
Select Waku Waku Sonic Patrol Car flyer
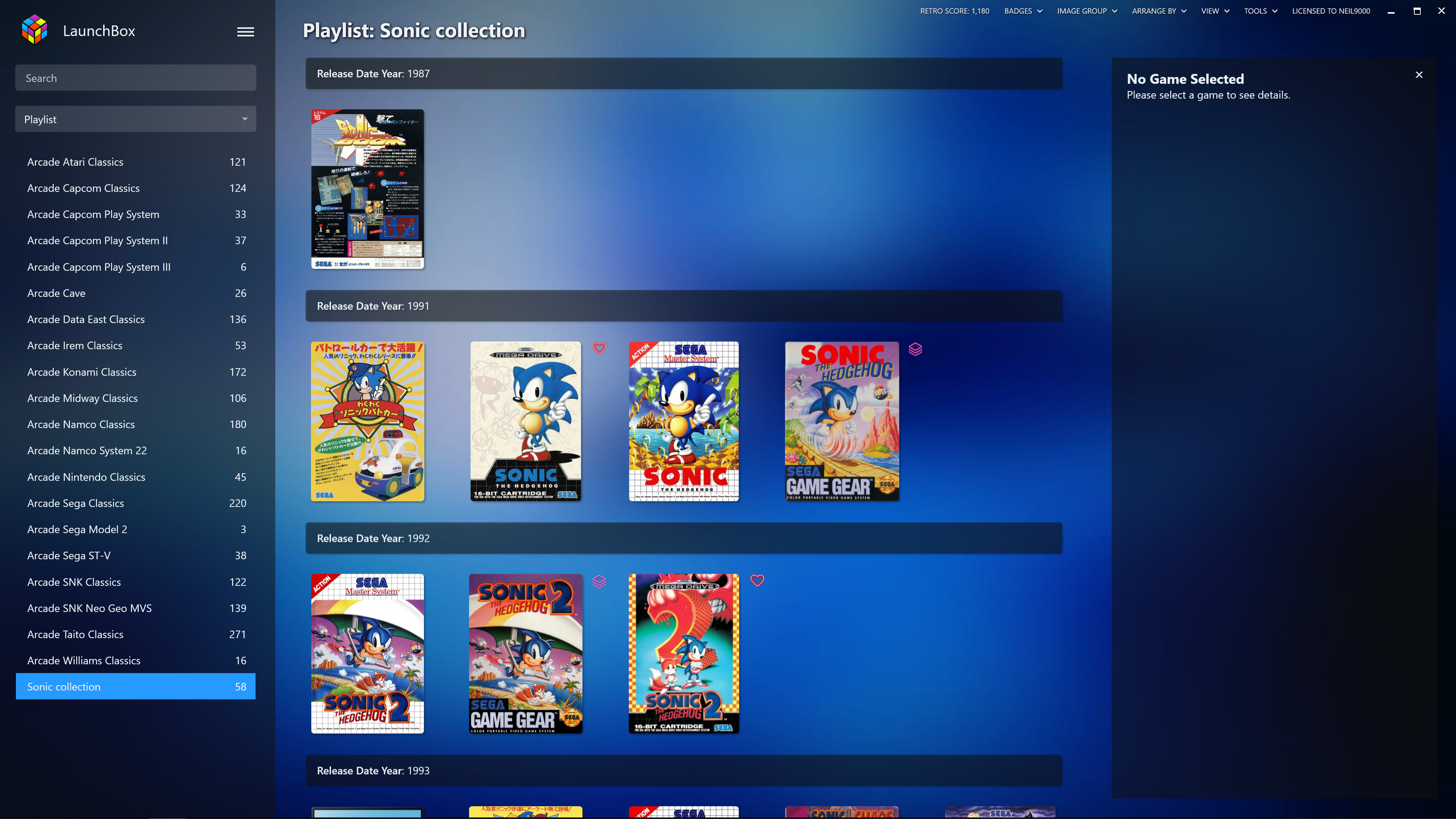pyautogui.click(x=367, y=421)
